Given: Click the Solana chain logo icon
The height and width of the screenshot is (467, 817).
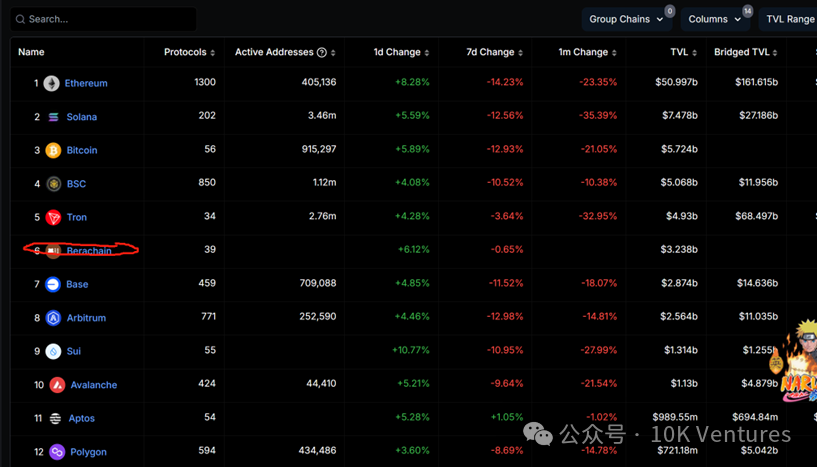Looking at the screenshot, I should click(53, 117).
